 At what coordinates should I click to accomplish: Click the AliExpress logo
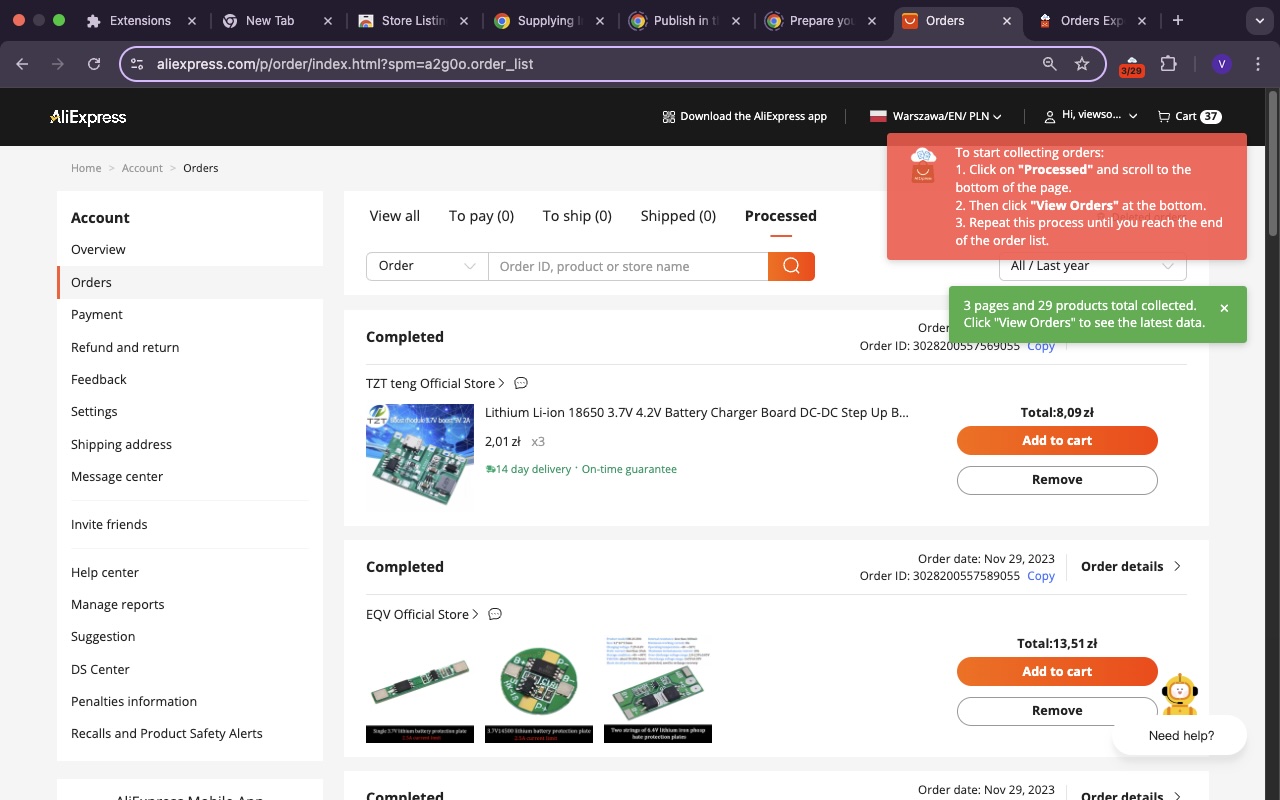click(x=88, y=117)
